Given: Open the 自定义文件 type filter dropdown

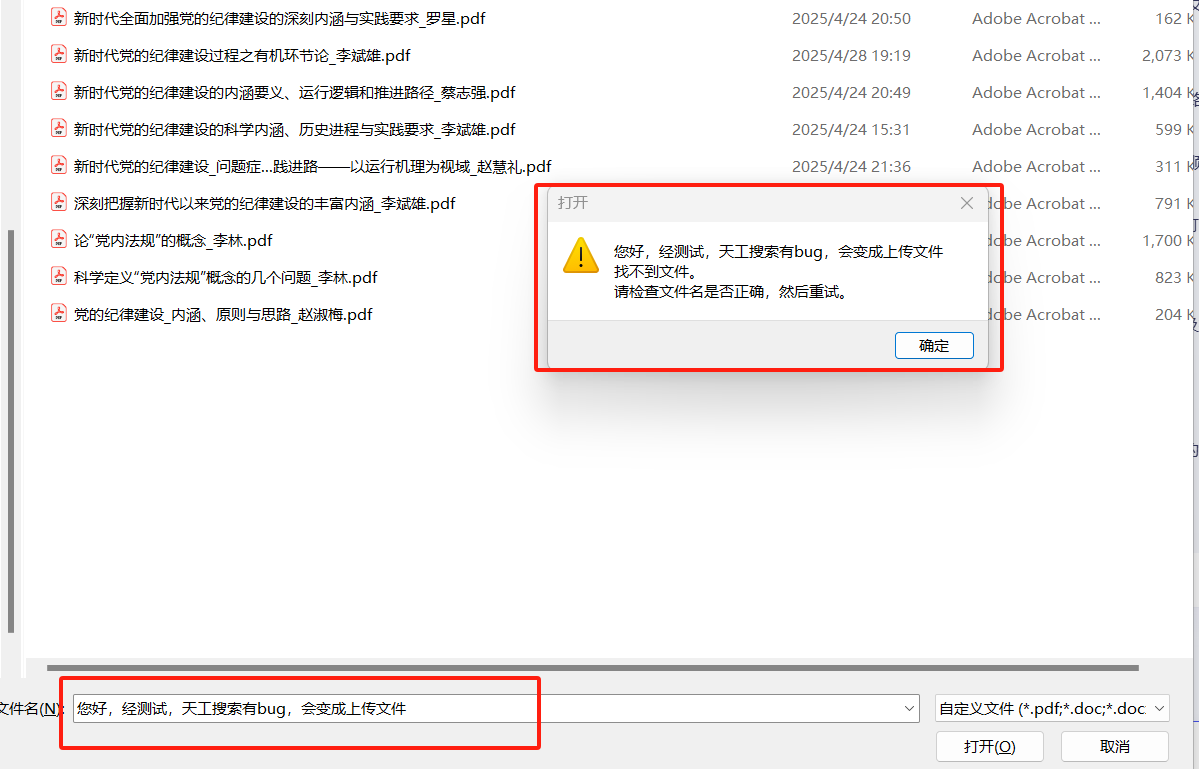Looking at the screenshot, I should pyautogui.click(x=1052, y=709).
